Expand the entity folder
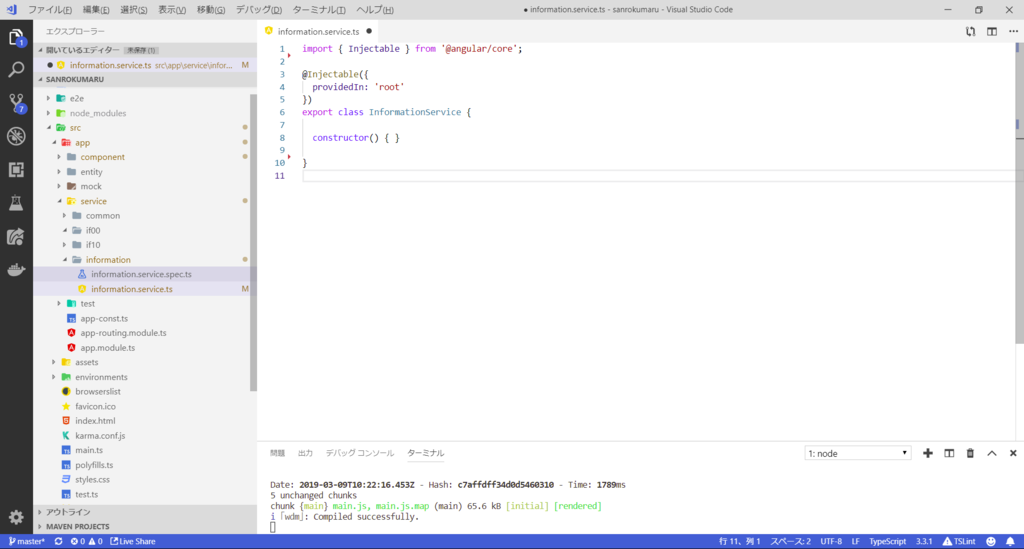The image size is (1024, 549). tap(91, 172)
